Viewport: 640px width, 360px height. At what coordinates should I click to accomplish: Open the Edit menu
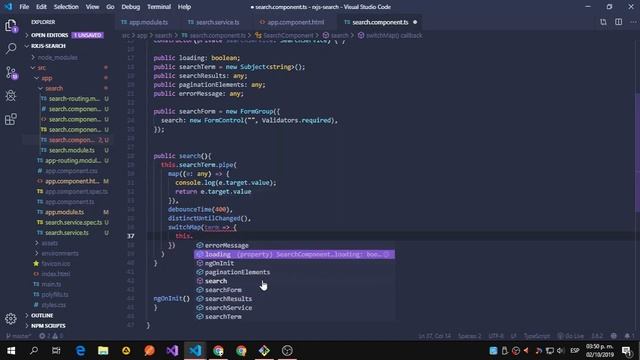[x=41, y=7]
